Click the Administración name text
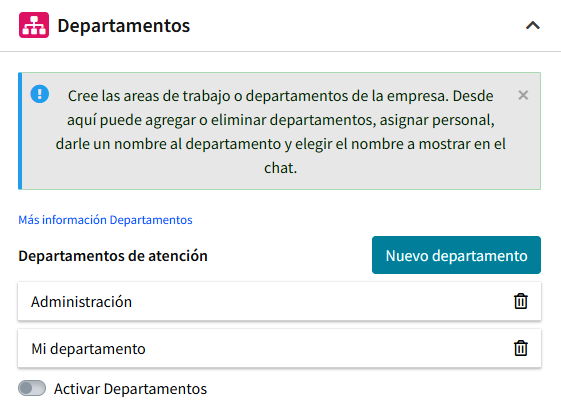The width and height of the screenshot is (561, 417). pyautogui.click(x=81, y=302)
